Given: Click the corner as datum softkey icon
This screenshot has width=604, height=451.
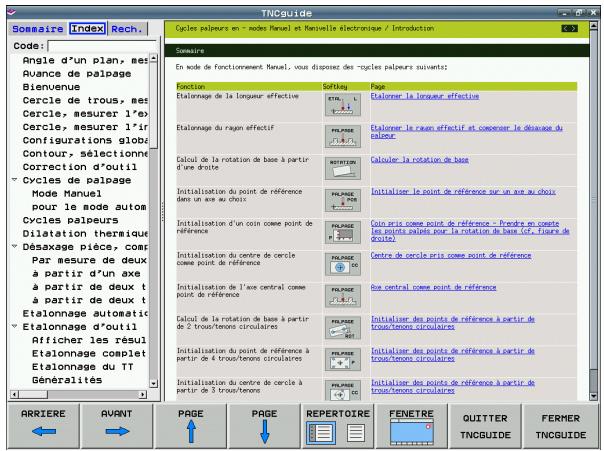Looking at the screenshot, I should (x=342, y=232).
